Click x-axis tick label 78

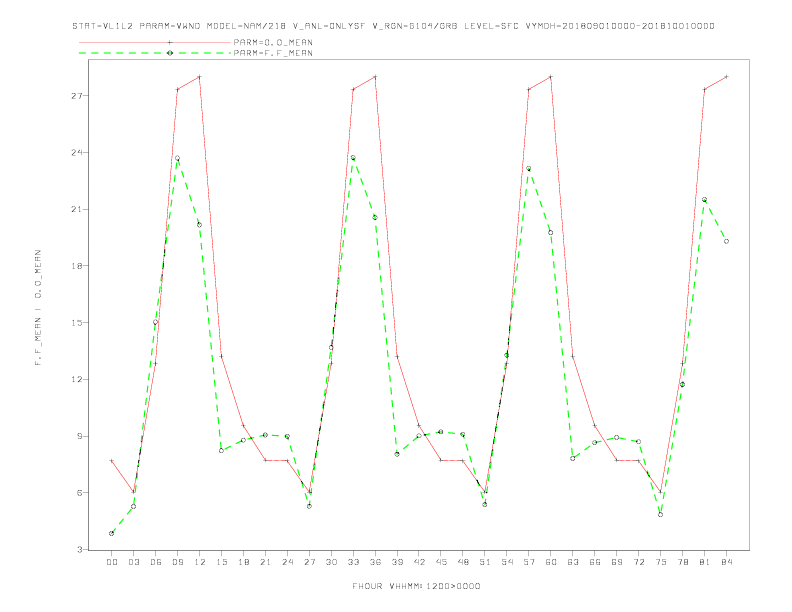click(682, 562)
